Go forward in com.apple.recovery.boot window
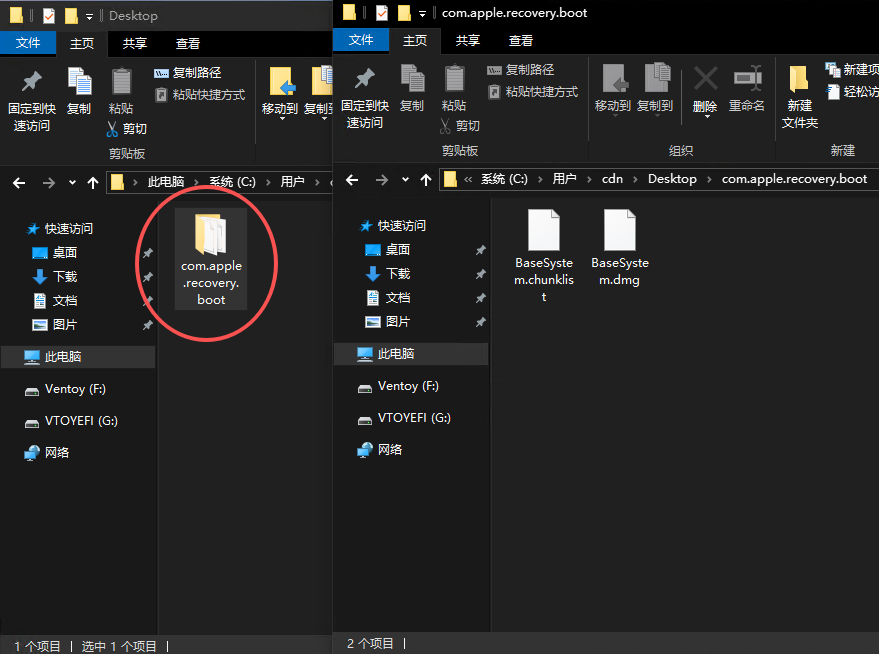The image size is (879, 654). point(382,180)
